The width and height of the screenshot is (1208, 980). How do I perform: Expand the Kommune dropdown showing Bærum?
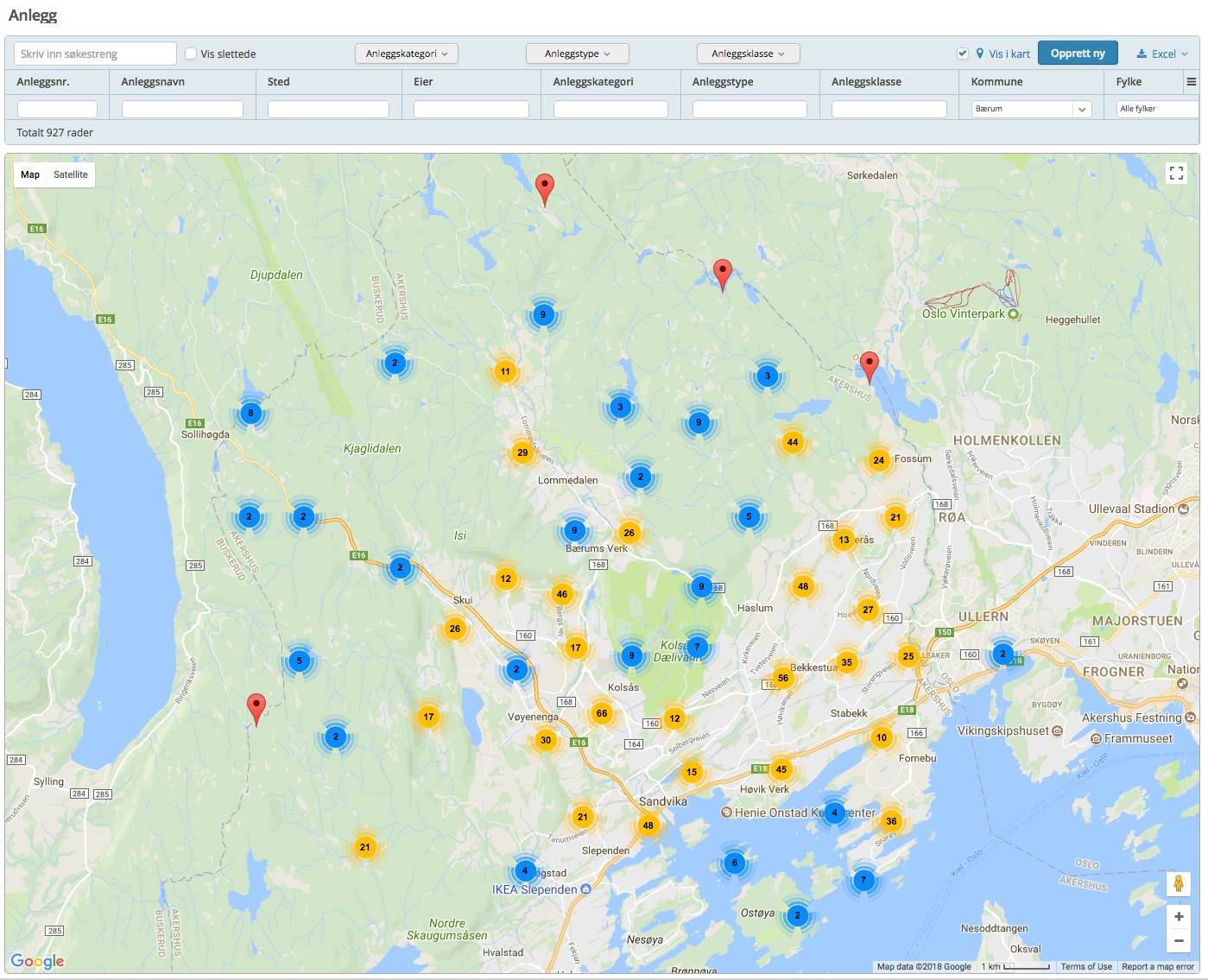(1082, 109)
